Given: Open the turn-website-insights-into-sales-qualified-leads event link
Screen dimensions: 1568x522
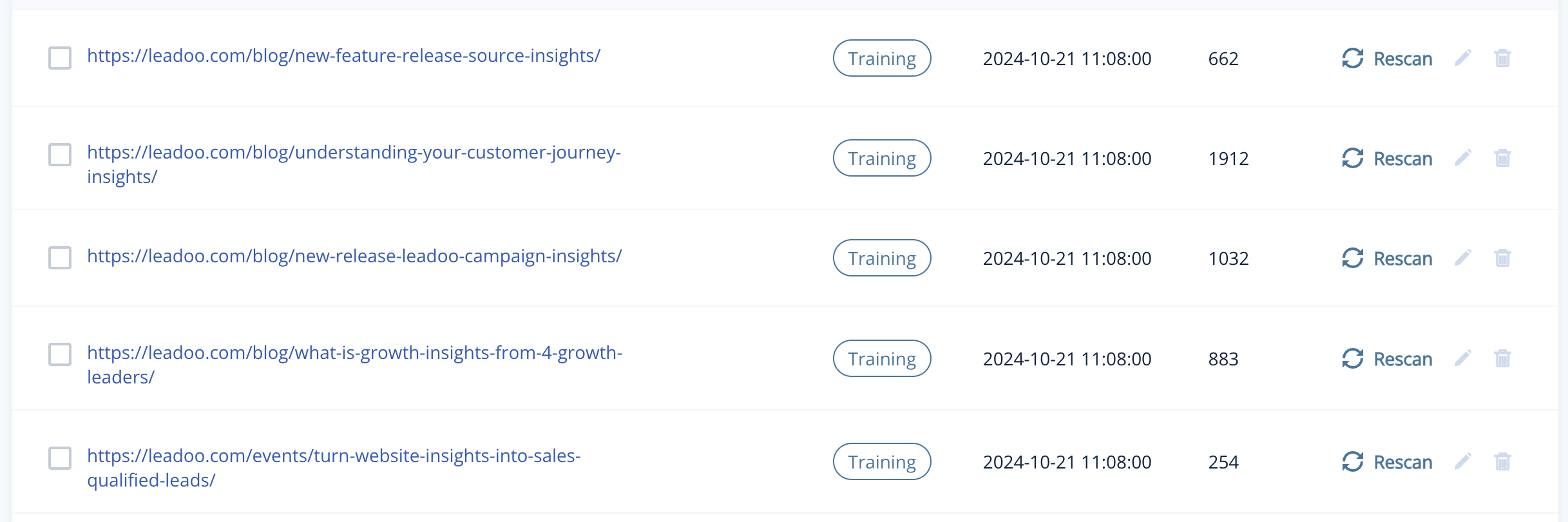Looking at the screenshot, I should [334, 456].
